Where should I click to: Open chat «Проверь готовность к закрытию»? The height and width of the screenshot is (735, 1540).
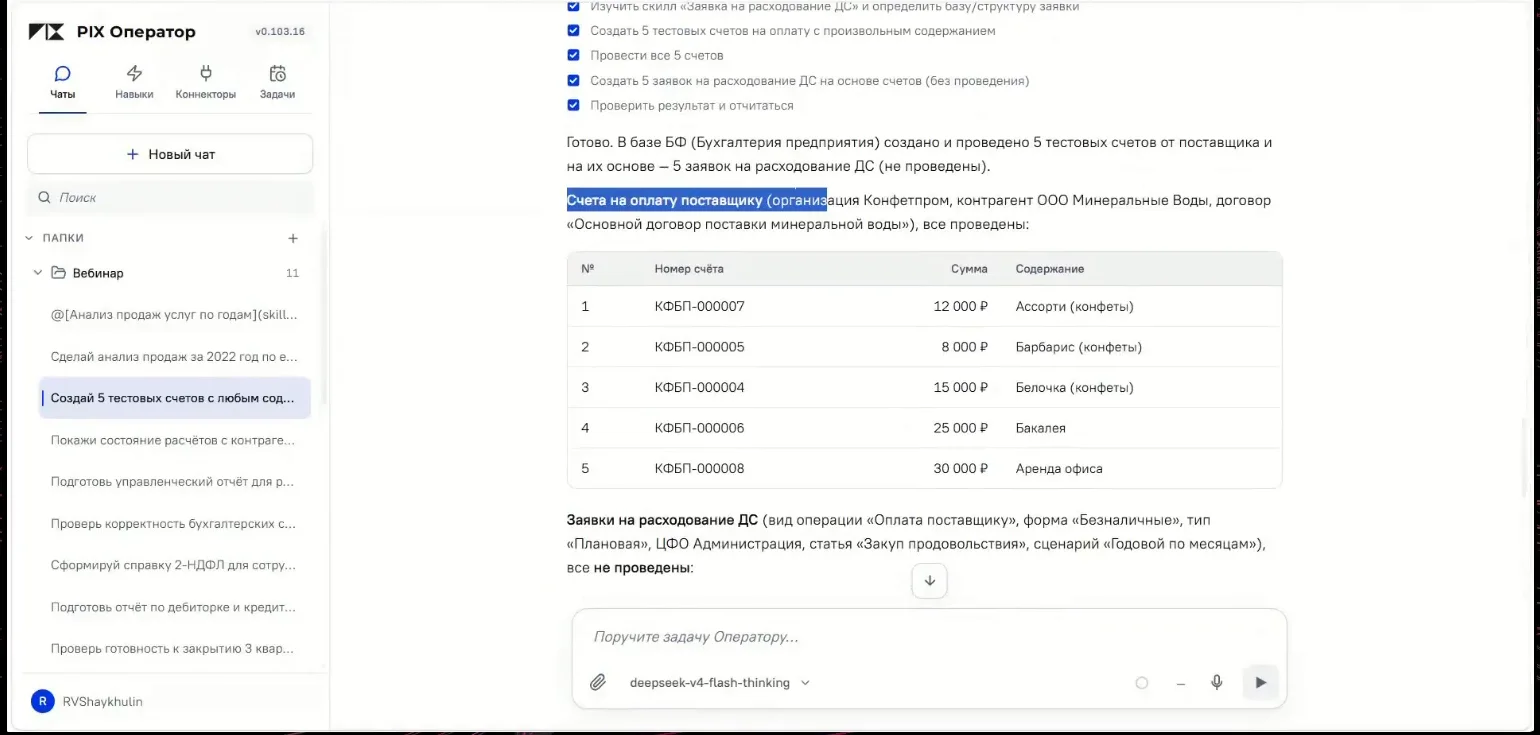click(x=174, y=648)
